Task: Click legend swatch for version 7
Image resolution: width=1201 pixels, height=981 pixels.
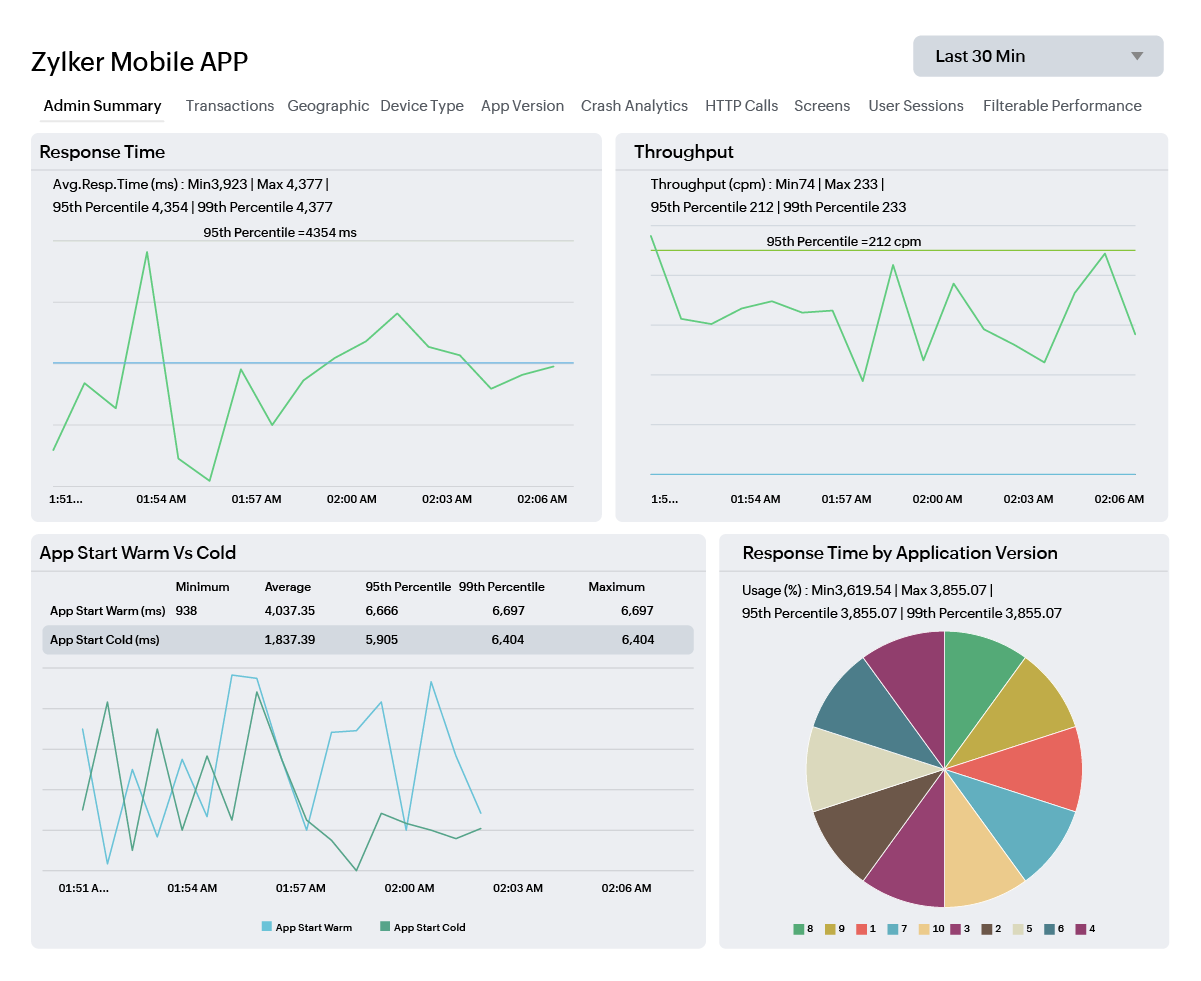Action: pos(892,929)
